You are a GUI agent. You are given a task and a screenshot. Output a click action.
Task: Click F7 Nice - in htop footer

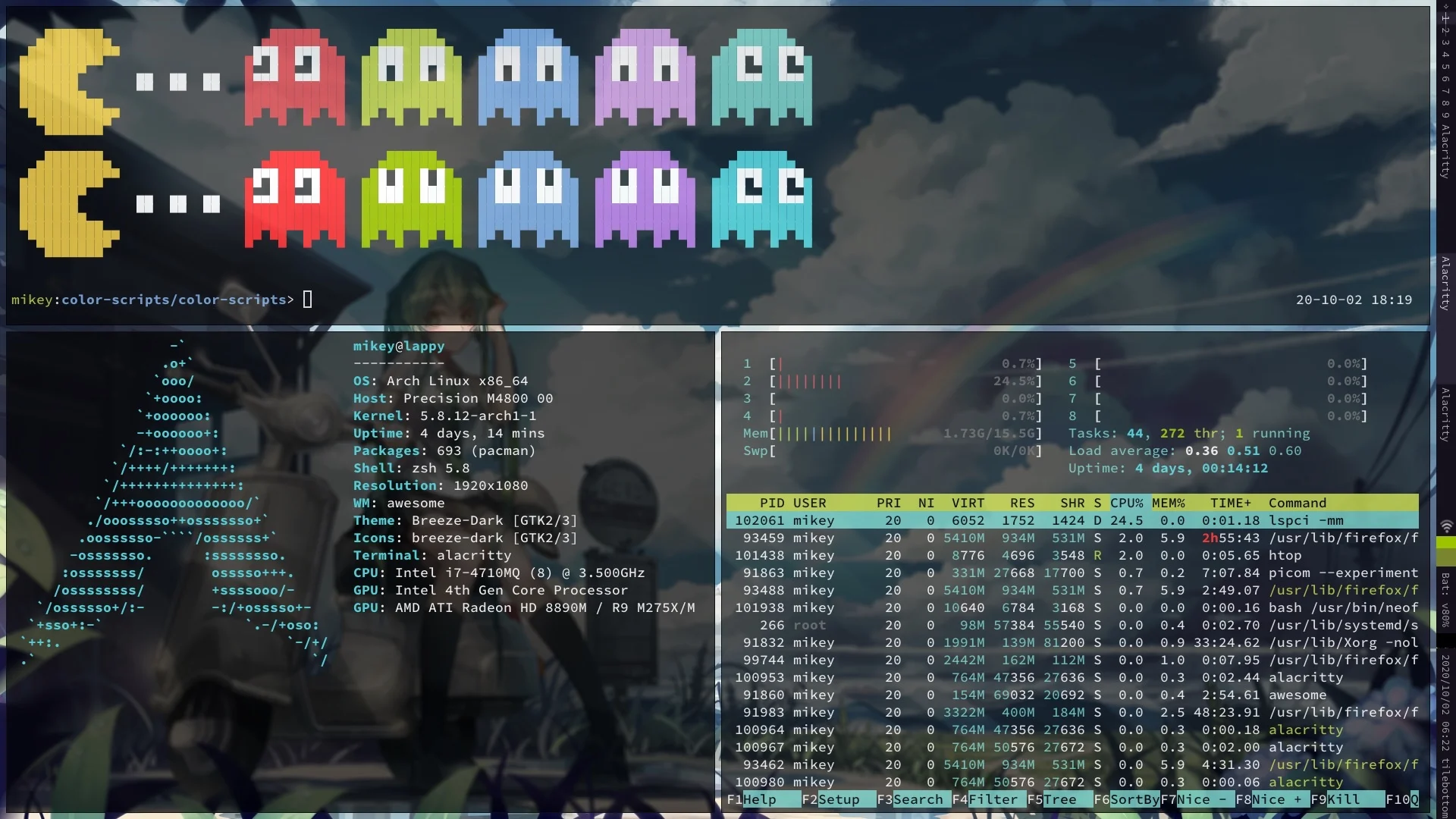[1196, 799]
